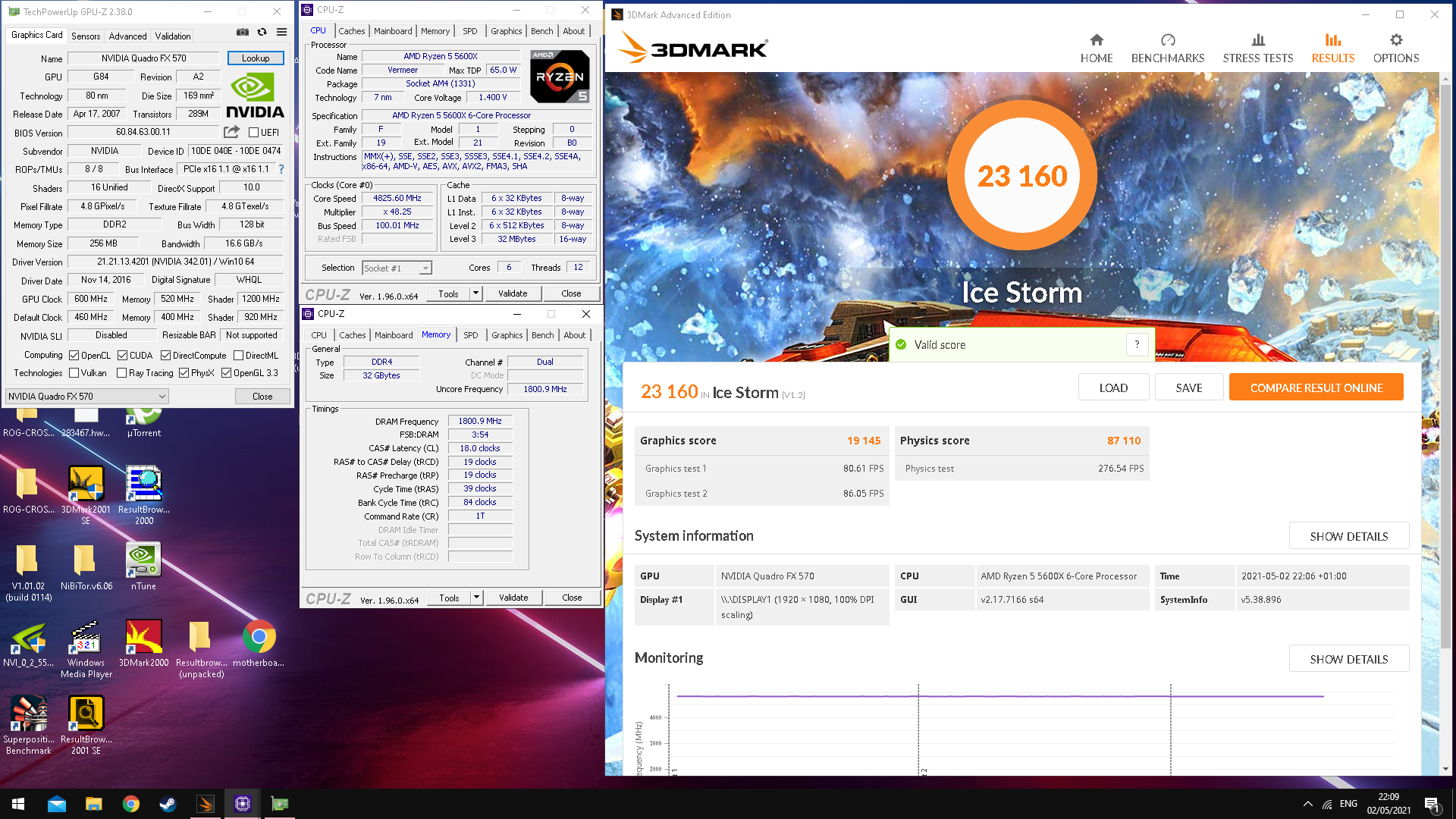Toggle the DirectML checkbox
The image size is (1456, 819).
[x=238, y=355]
